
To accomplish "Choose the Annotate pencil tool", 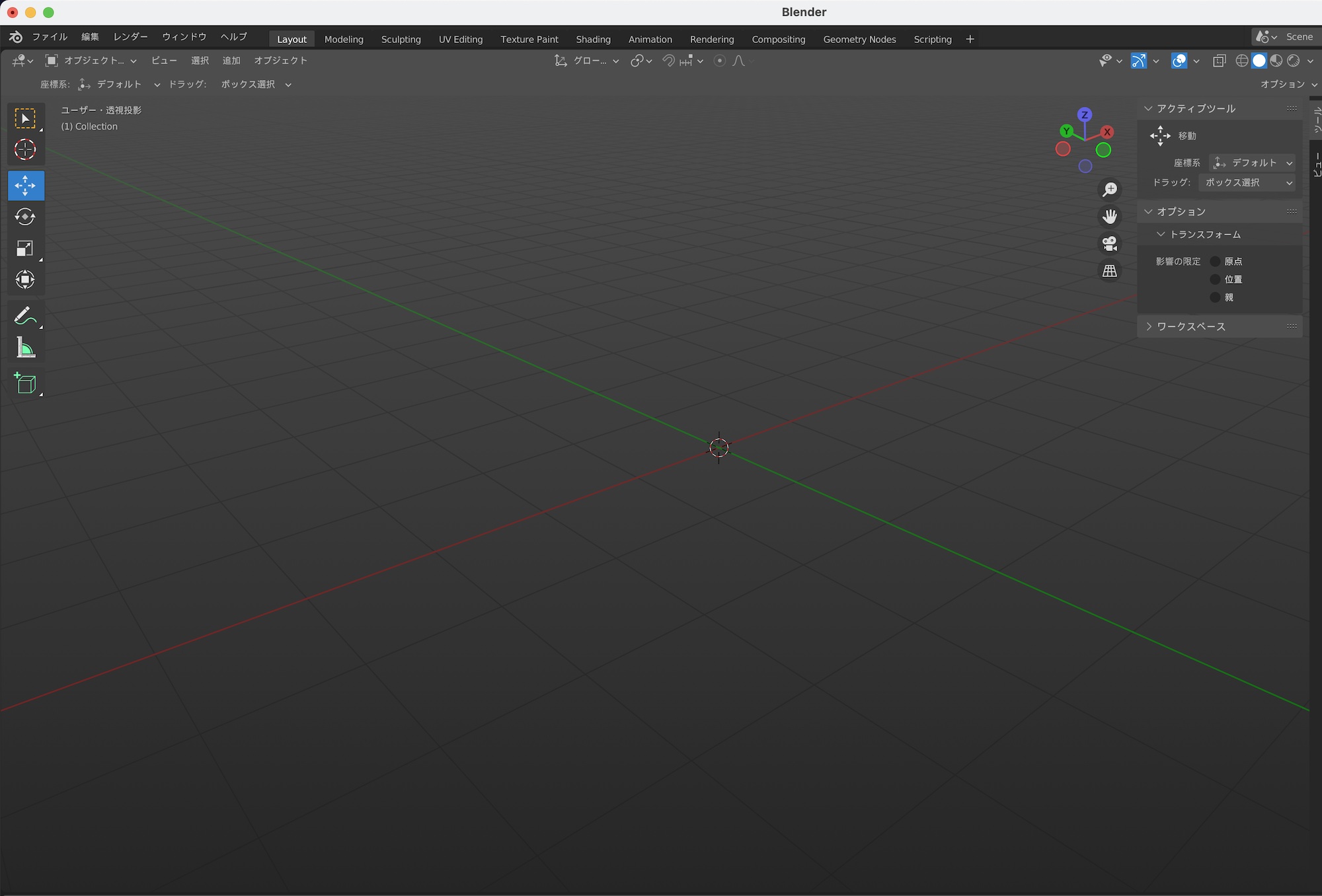I will click(x=25, y=316).
